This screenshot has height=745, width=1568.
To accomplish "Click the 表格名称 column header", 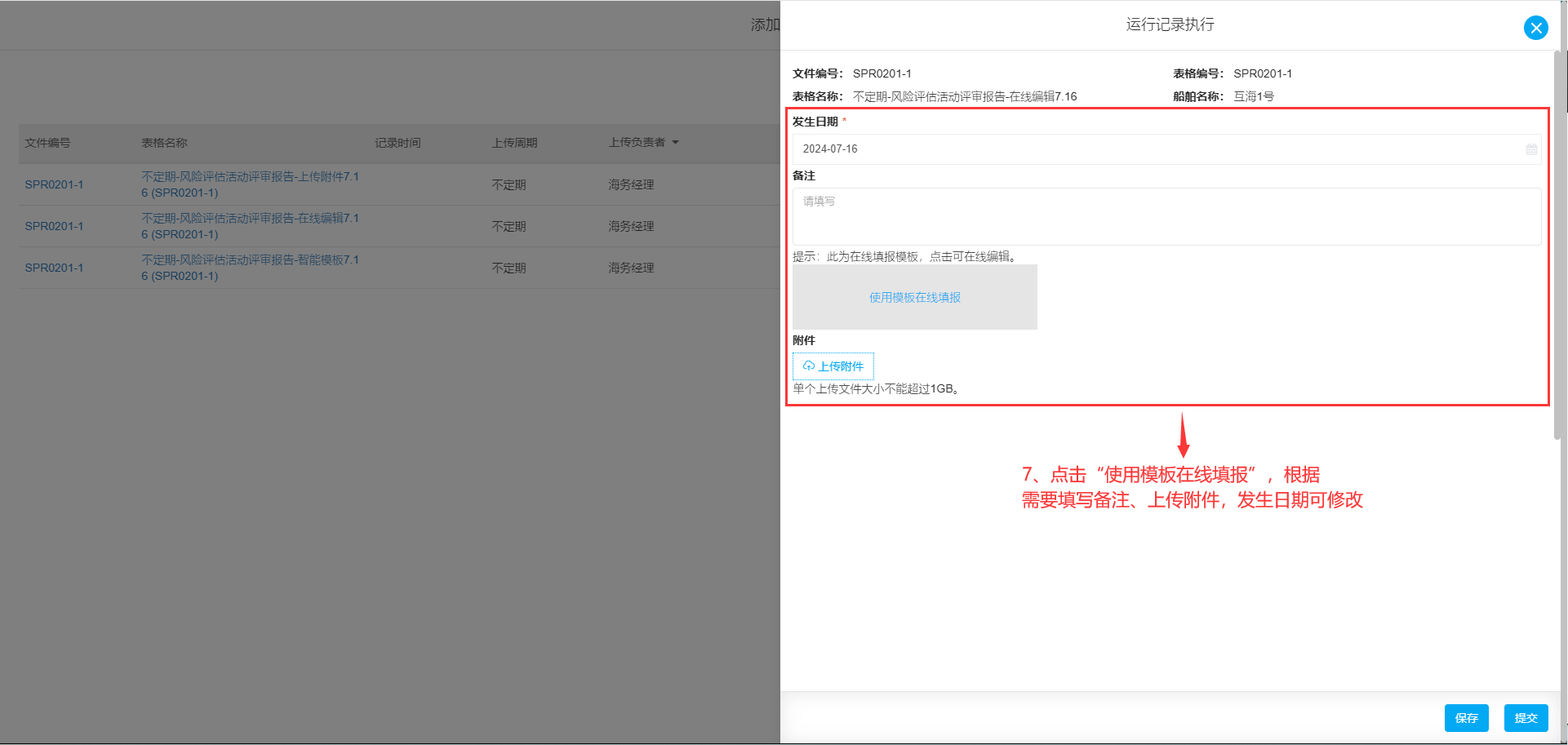I will pos(164,143).
